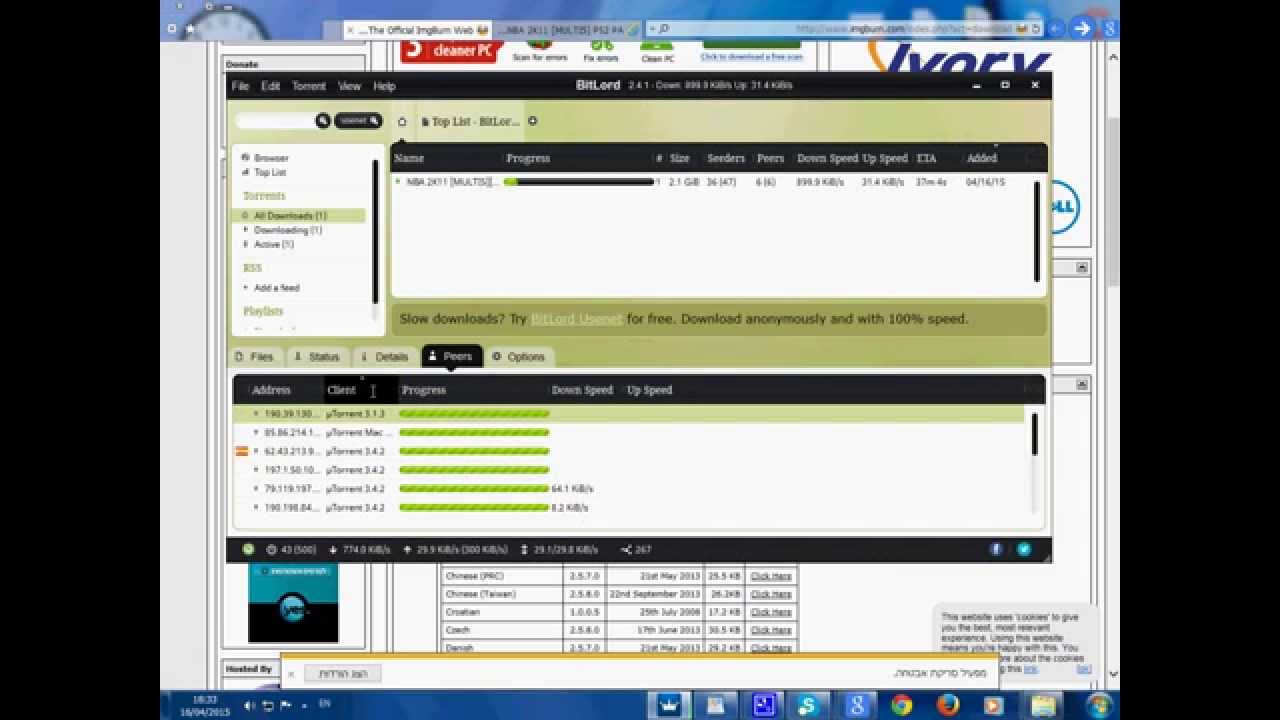Sort peers by Up Speed column
1280x720 pixels.
click(649, 390)
